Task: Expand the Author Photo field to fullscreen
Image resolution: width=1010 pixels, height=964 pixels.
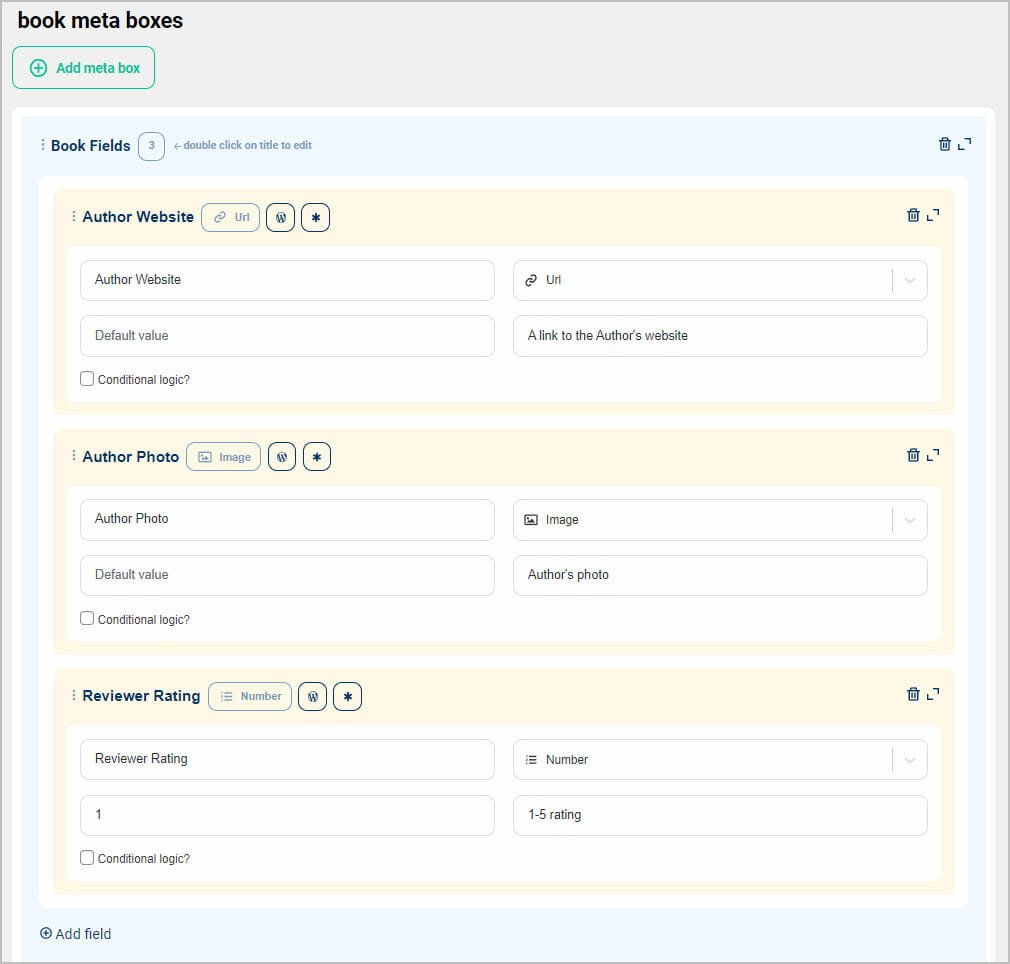Action: click(932, 454)
